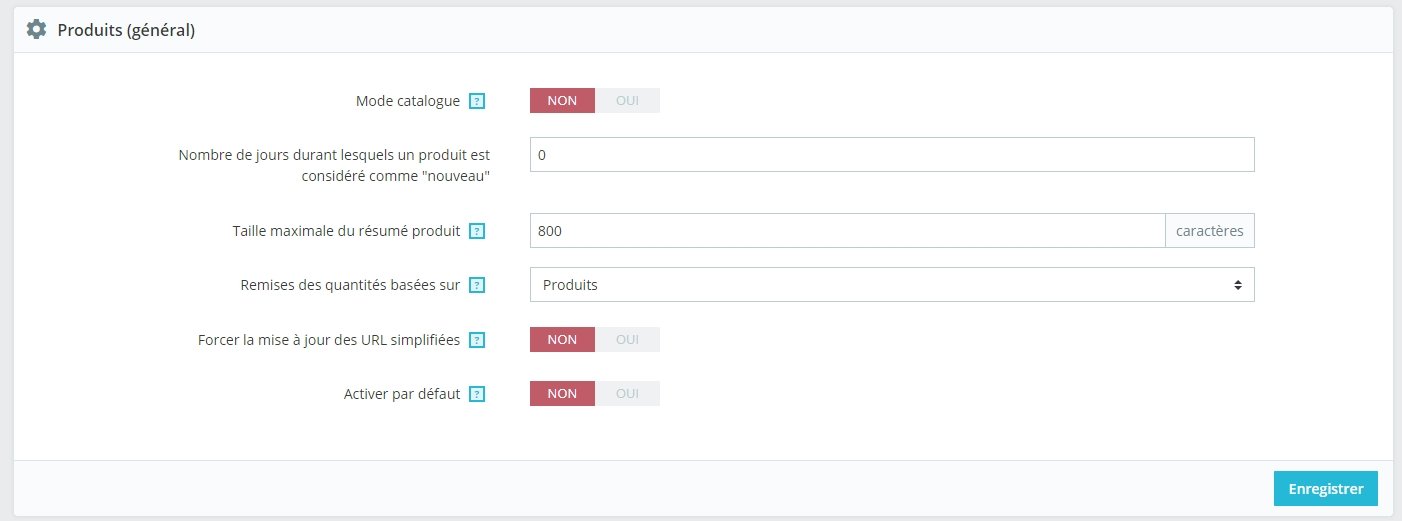This screenshot has width=1402, height=521.
Task: Focus the new product days field
Action: tap(892, 155)
